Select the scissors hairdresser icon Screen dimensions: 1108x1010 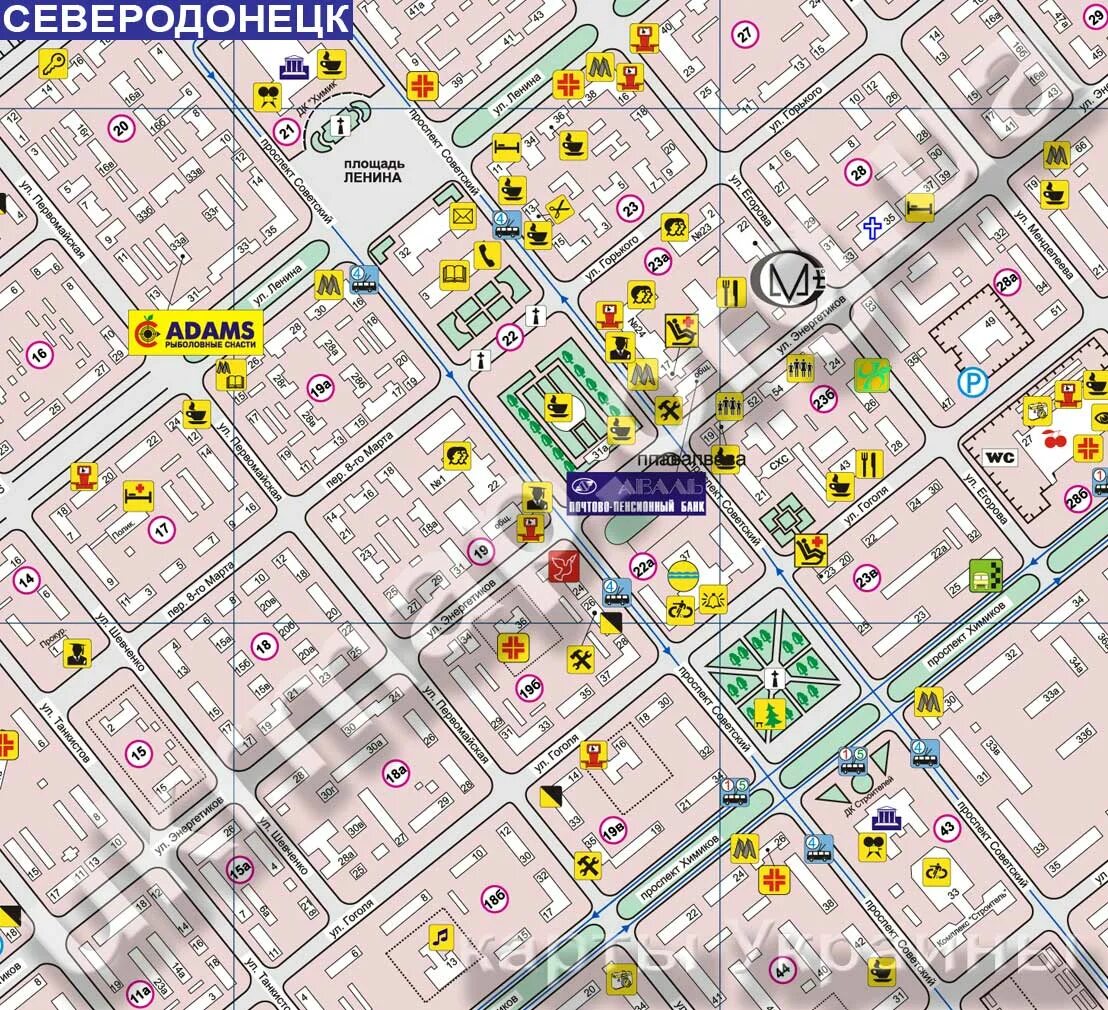click(560, 209)
